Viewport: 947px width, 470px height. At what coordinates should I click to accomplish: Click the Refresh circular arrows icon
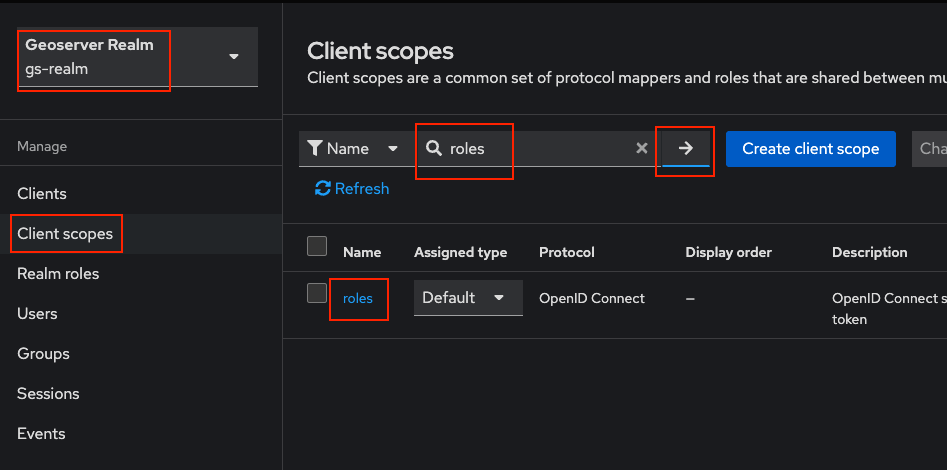click(x=322, y=188)
